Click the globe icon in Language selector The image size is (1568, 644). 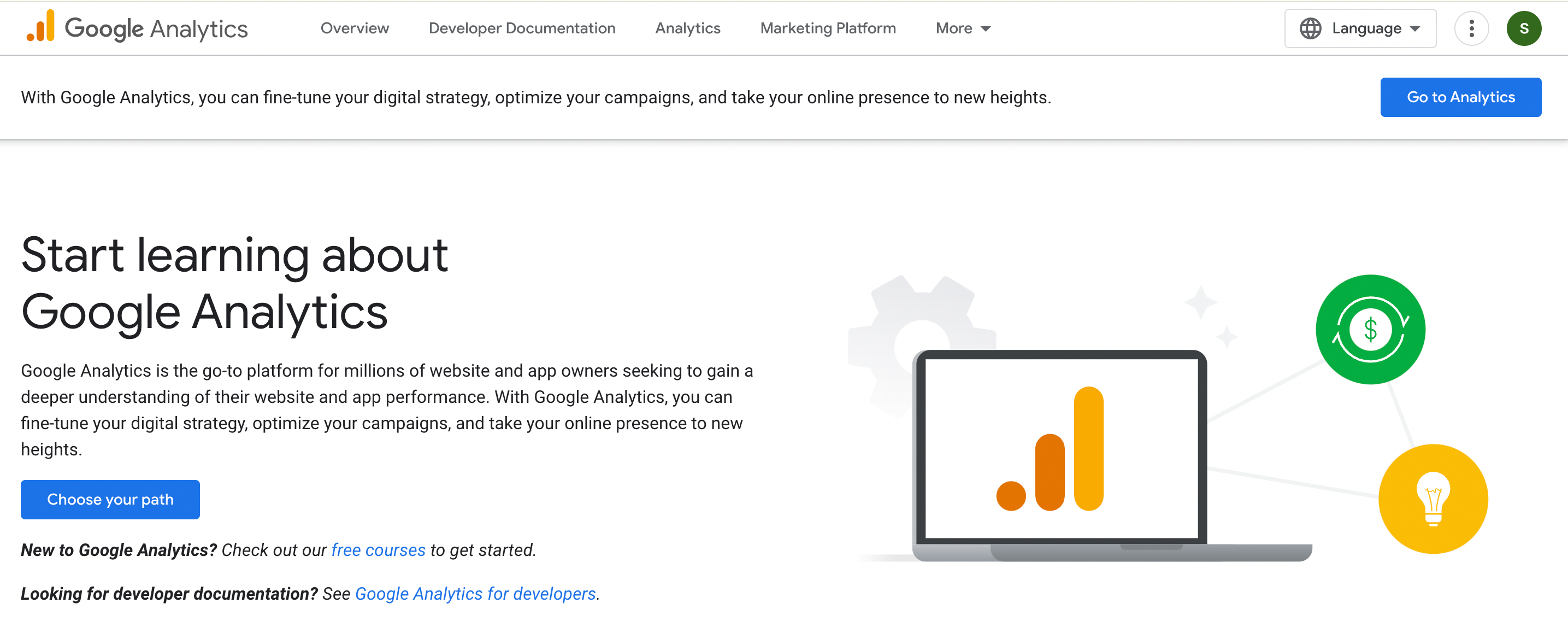click(1310, 28)
